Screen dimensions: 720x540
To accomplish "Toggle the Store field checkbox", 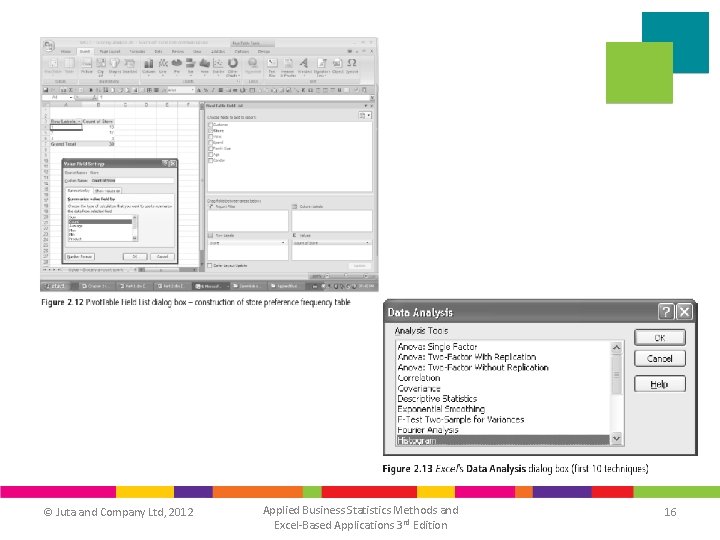I will (x=211, y=130).
